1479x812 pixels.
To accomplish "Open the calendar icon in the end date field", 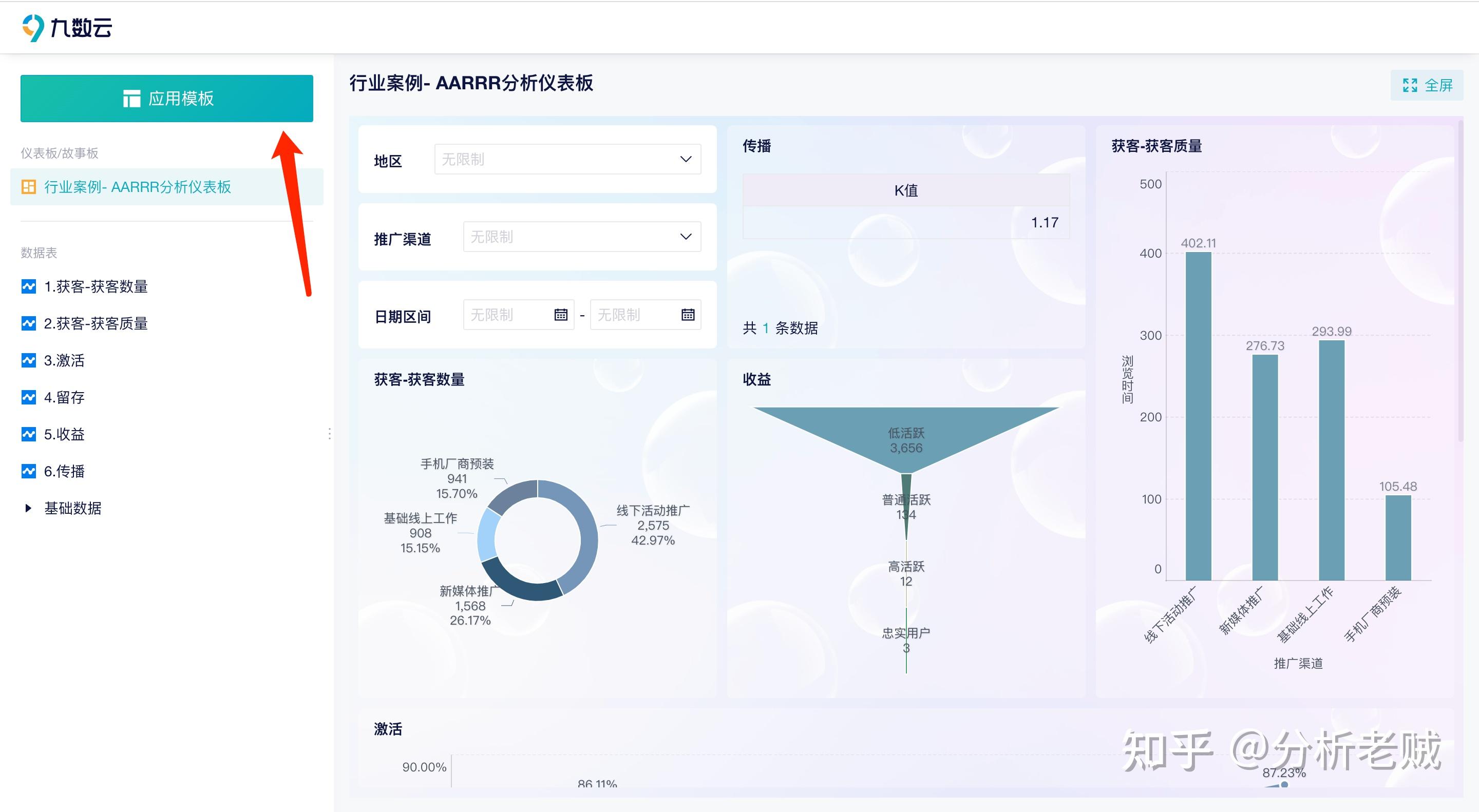I will pos(687,314).
